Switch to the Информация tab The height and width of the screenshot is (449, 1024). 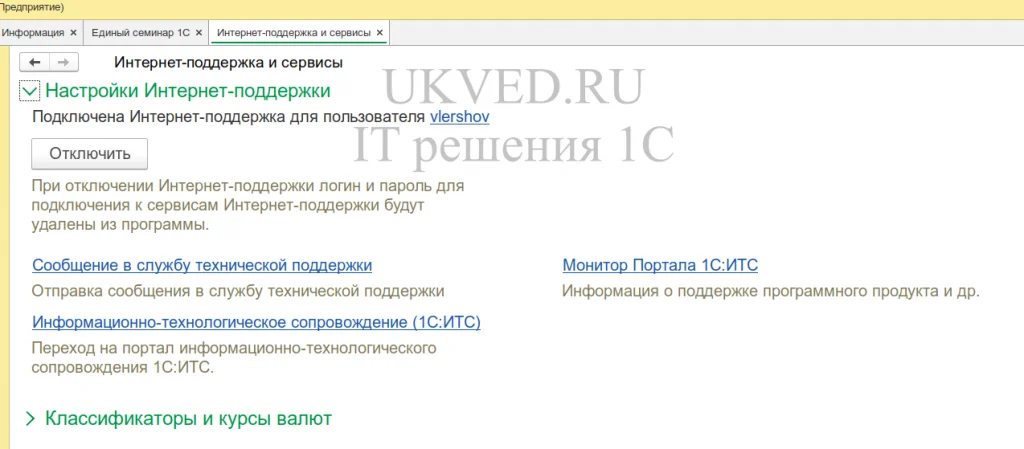pos(33,32)
